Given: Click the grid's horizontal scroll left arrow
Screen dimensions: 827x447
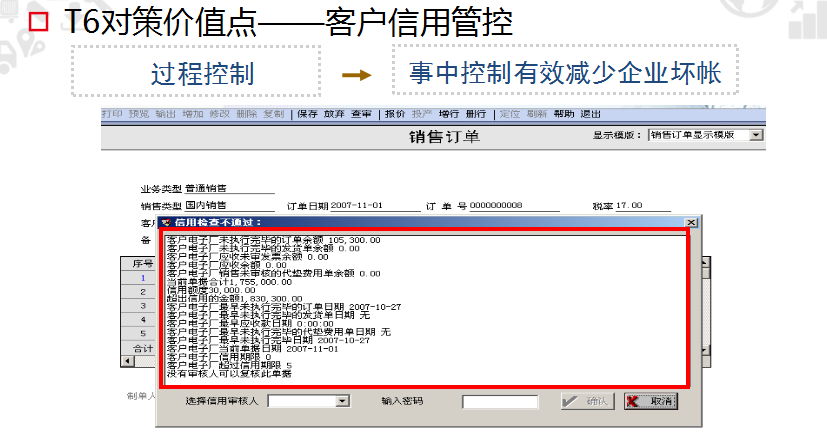Looking at the screenshot, I should (128, 361).
